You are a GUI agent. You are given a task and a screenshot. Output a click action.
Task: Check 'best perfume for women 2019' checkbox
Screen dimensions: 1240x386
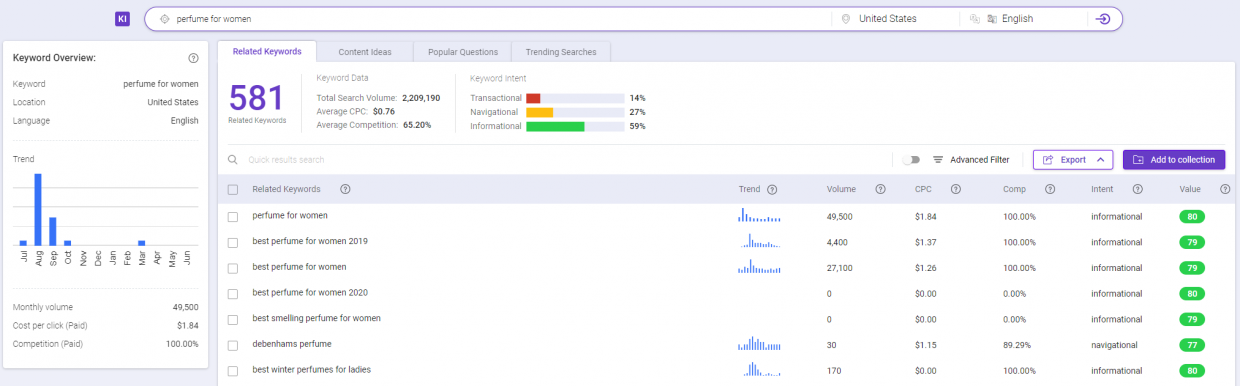(233, 242)
